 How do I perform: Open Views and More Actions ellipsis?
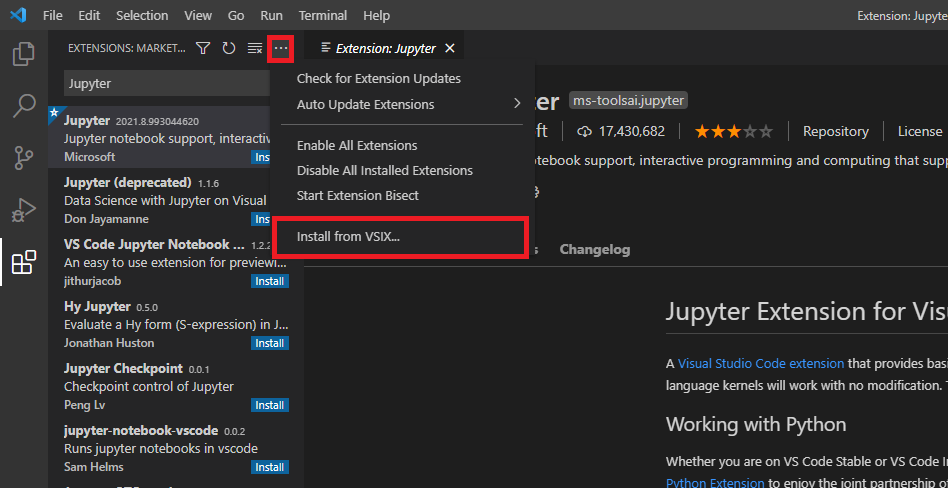point(281,48)
